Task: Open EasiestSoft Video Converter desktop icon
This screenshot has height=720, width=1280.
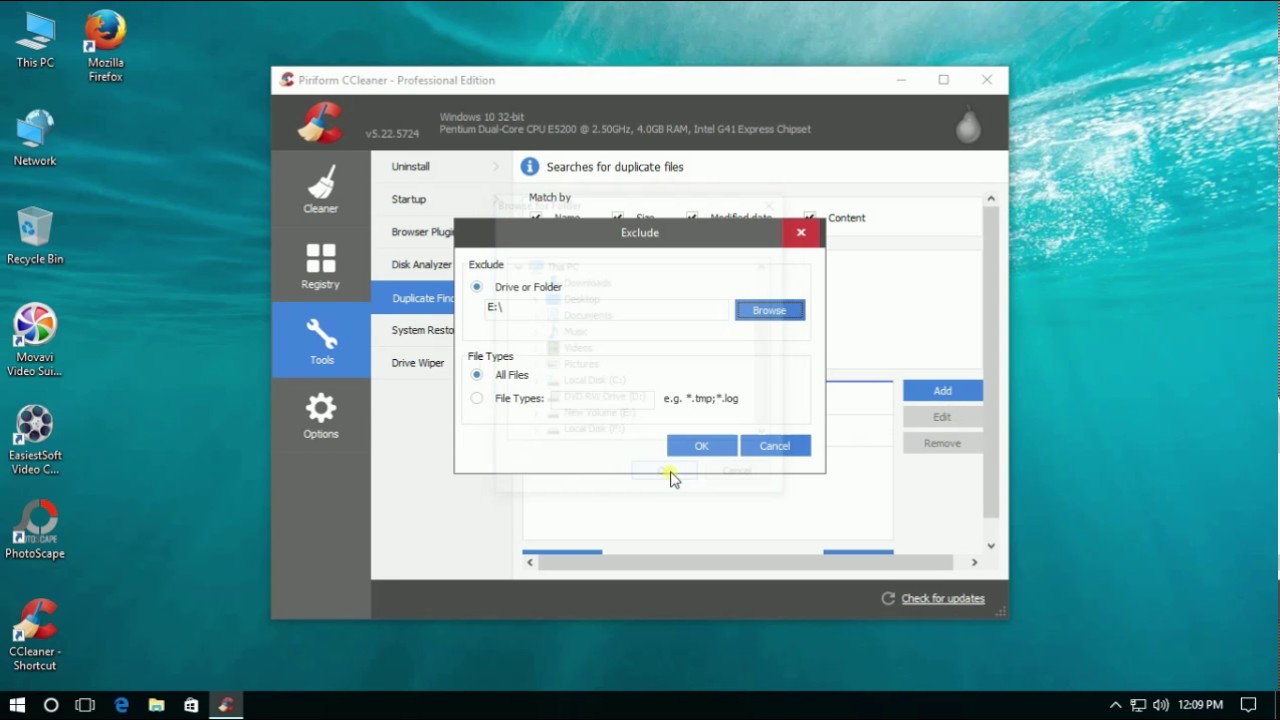Action: tap(35, 439)
